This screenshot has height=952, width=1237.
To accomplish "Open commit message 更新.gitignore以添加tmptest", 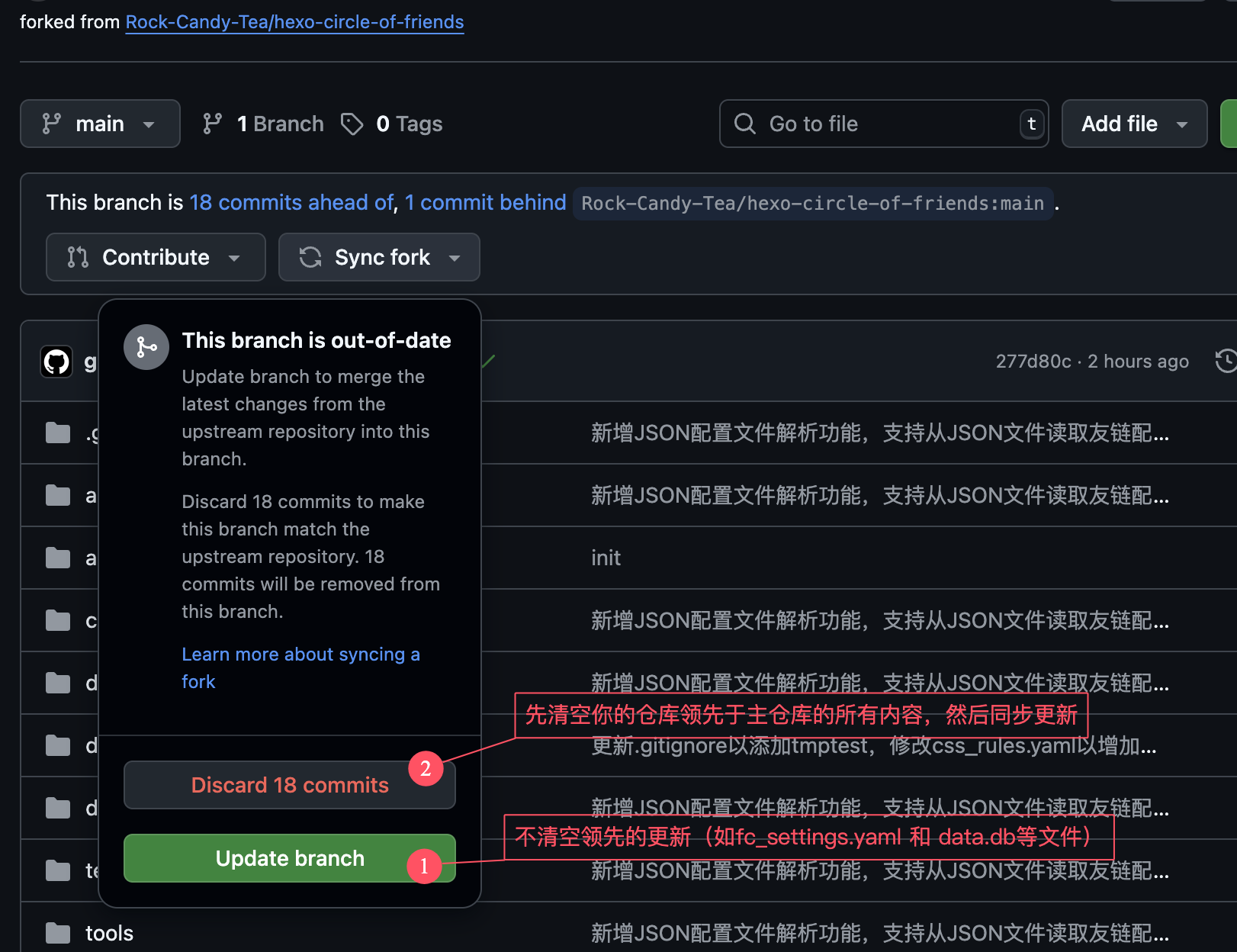I will 874,745.
